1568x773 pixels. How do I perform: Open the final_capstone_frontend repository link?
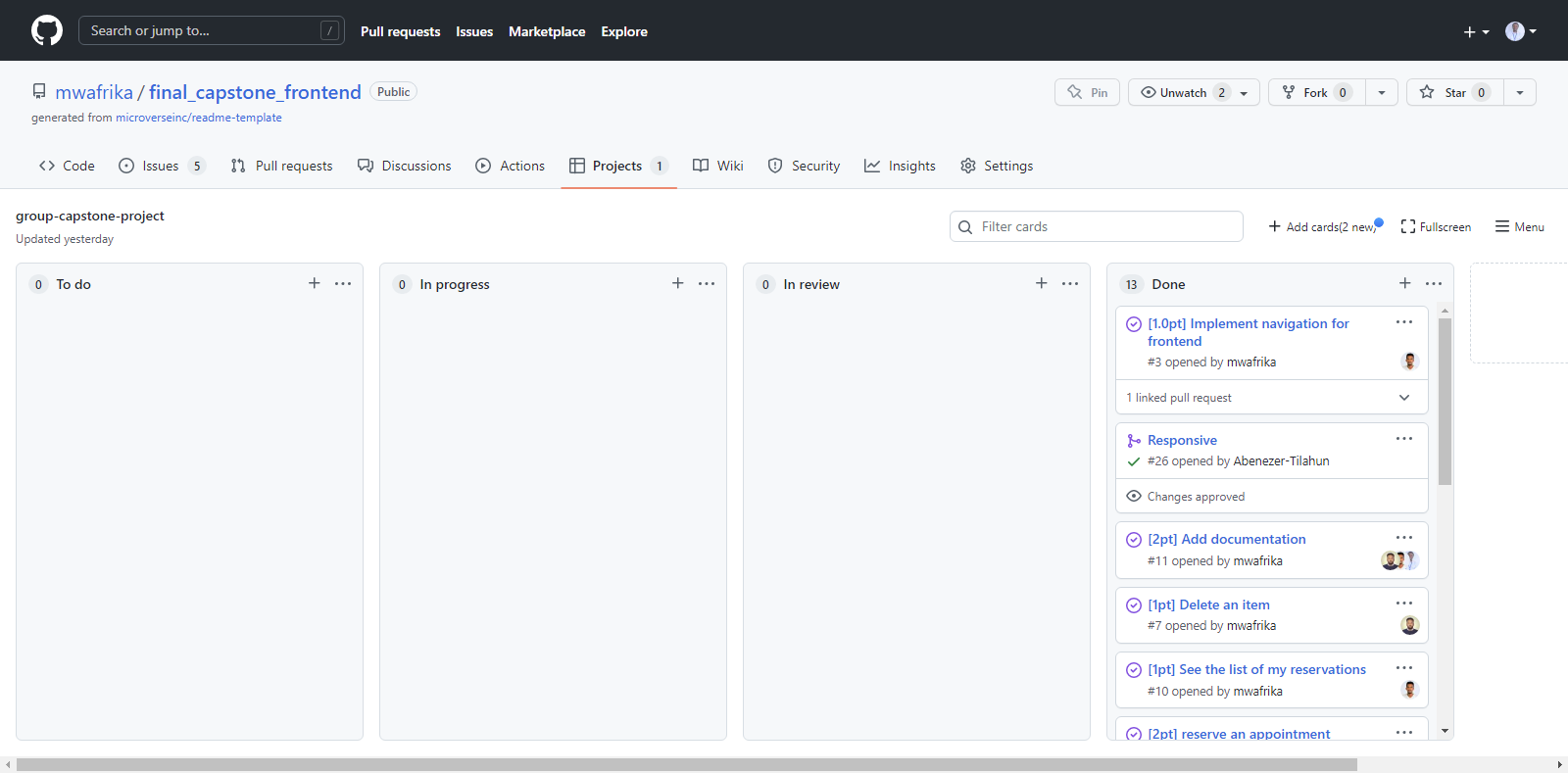pyautogui.click(x=255, y=92)
